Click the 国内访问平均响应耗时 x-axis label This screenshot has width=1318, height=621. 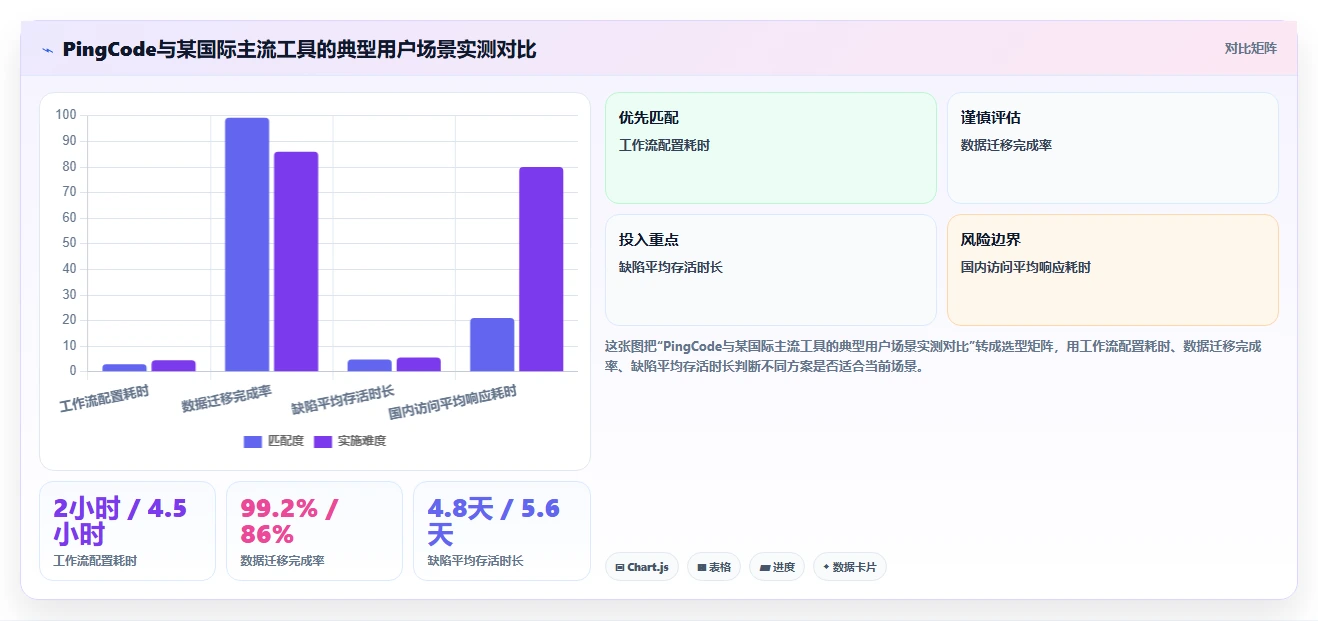(x=453, y=404)
